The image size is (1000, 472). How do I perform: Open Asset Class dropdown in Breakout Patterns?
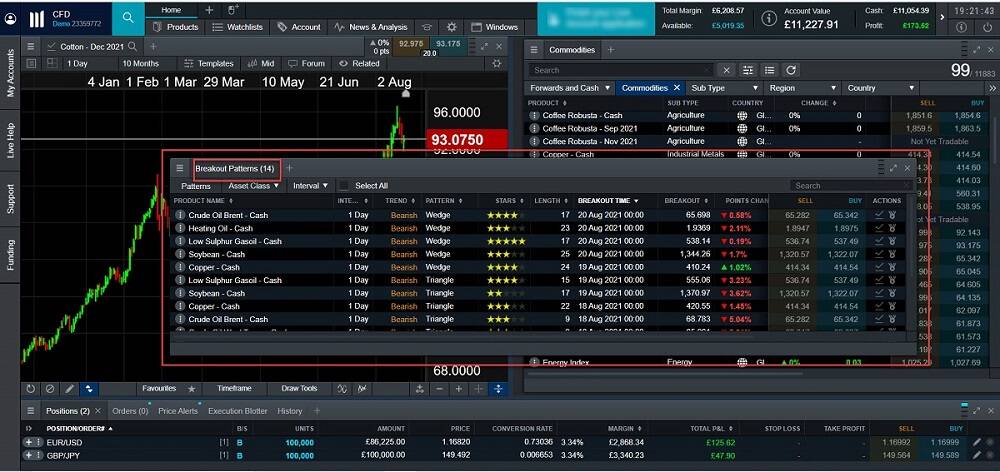(254, 186)
